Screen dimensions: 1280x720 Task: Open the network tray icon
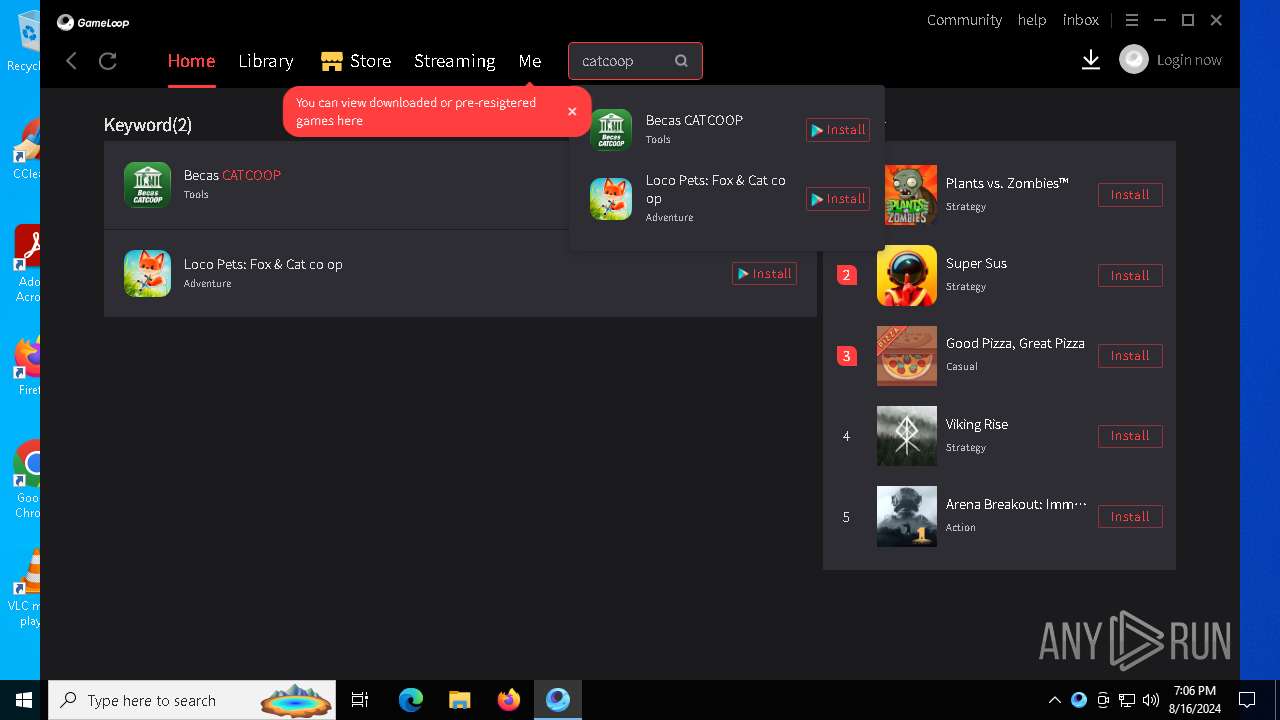(1127, 700)
